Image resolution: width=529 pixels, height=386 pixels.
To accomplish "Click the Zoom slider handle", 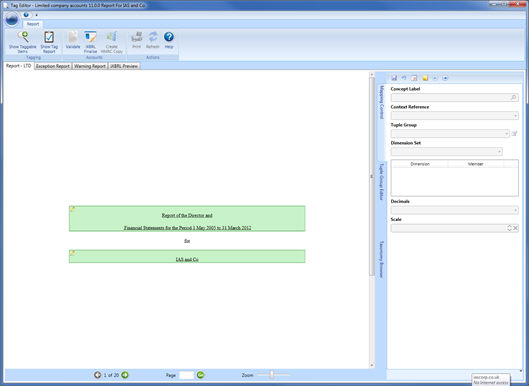I will click(x=272, y=375).
